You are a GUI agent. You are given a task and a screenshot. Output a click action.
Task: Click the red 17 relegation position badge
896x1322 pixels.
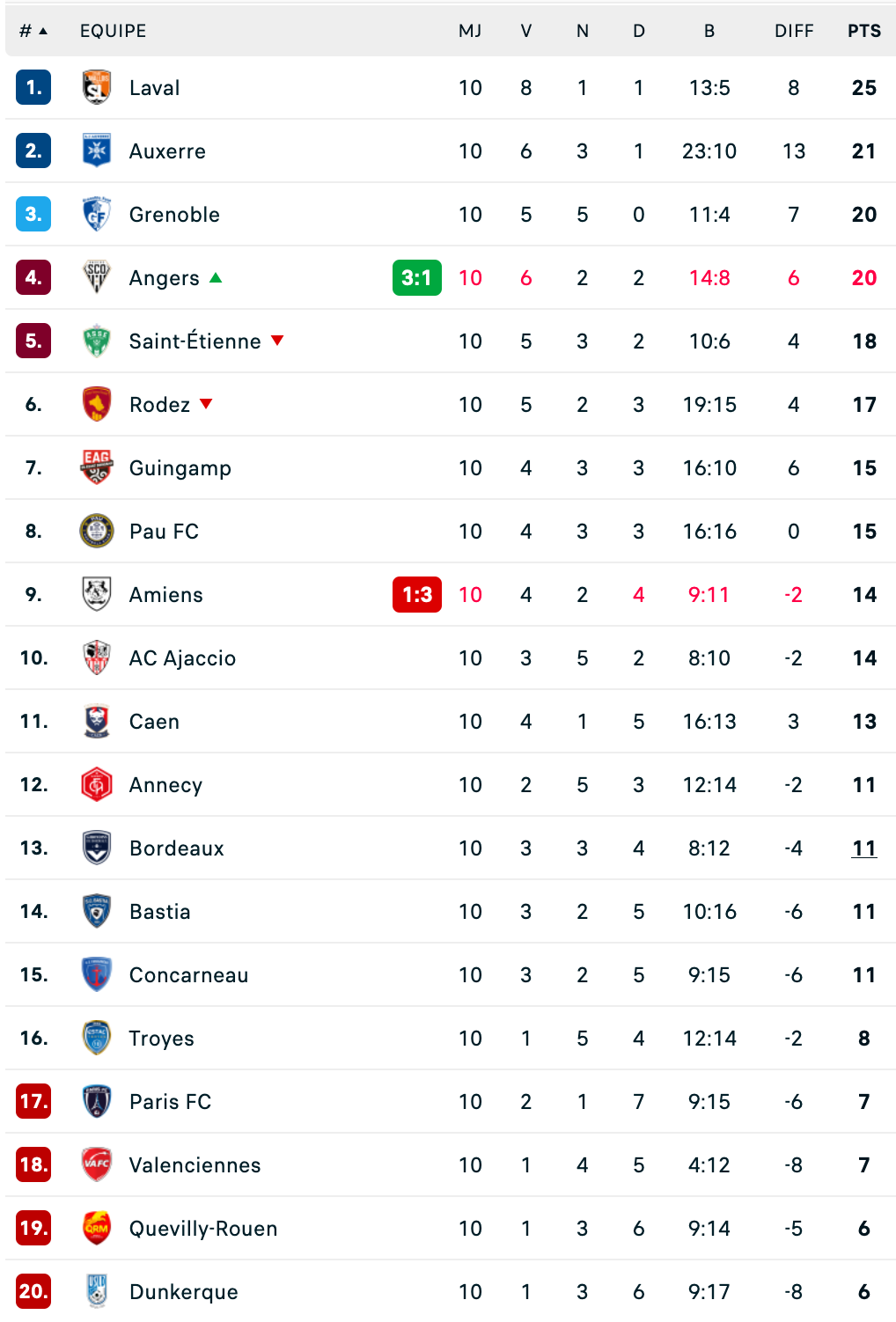click(33, 1101)
